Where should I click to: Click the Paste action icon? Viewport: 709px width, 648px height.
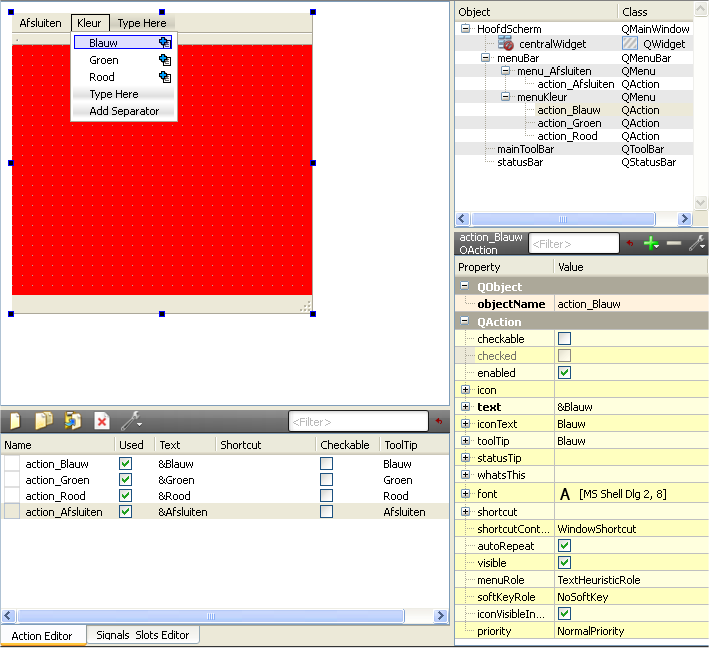coord(72,421)
